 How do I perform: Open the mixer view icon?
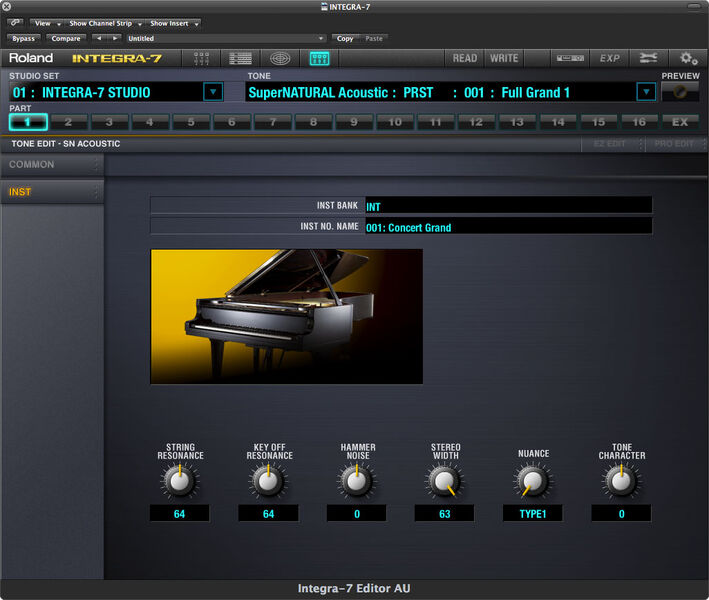coord(201,58)
